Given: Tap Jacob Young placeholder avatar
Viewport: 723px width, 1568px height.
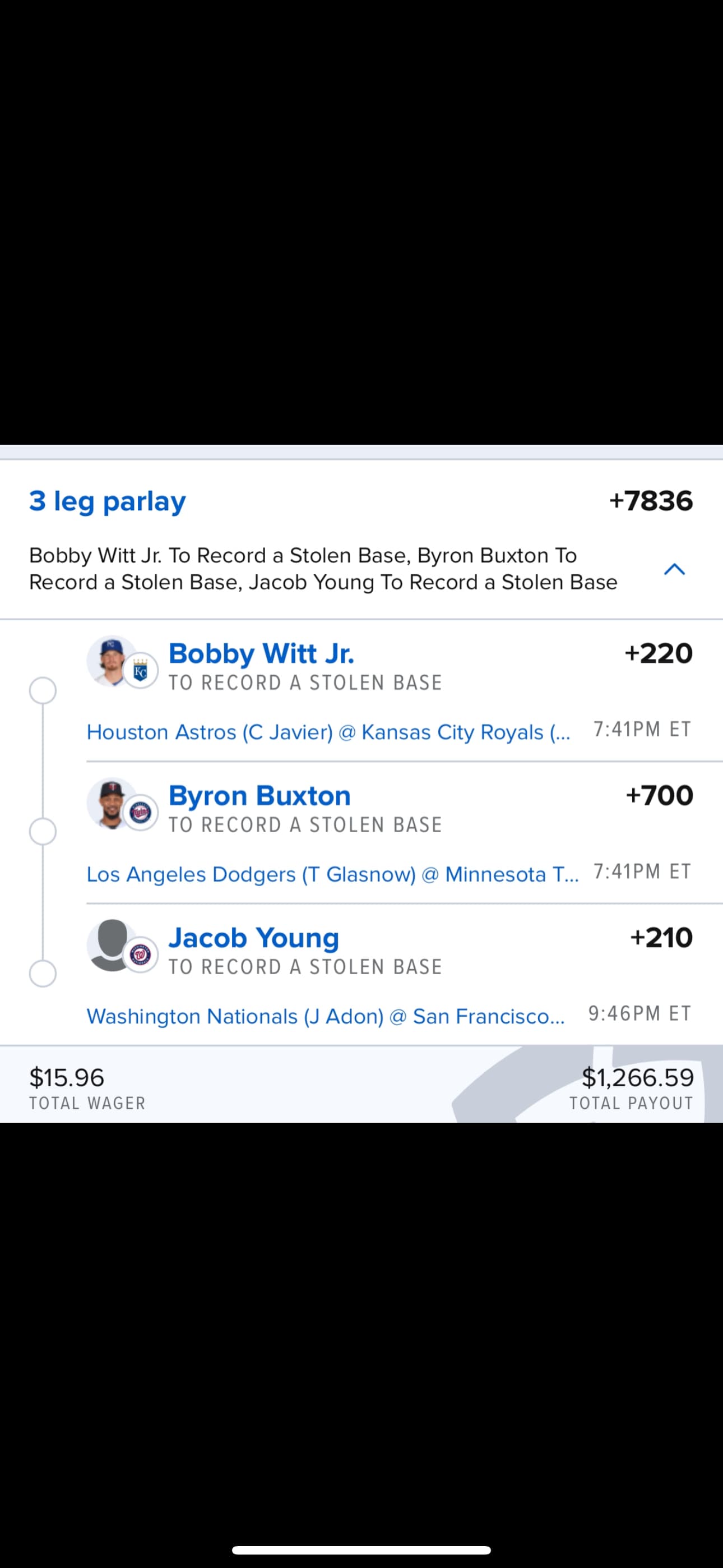Looking at the screenshot, I should 109,944.
